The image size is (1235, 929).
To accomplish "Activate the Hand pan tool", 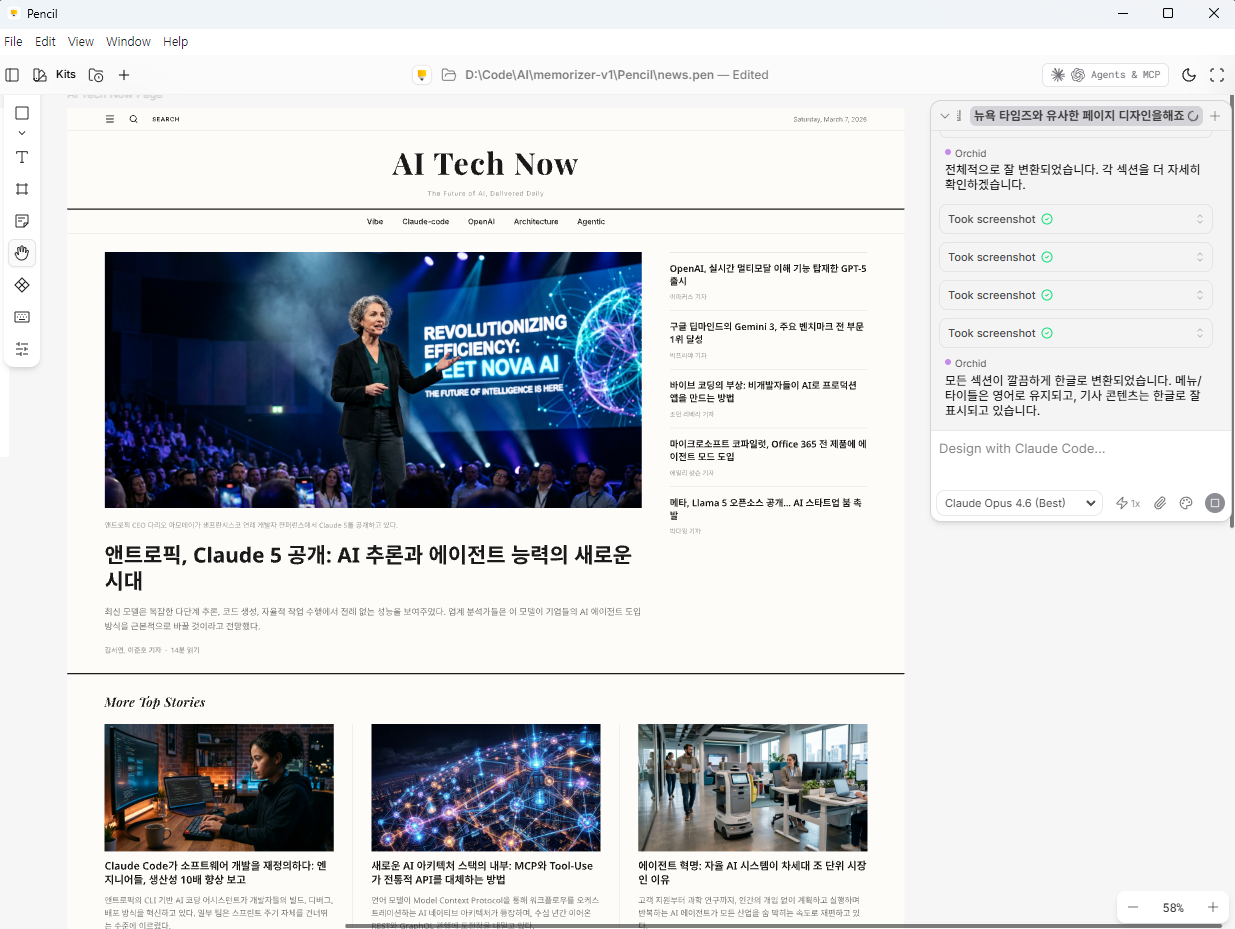I will click(22, 253).
